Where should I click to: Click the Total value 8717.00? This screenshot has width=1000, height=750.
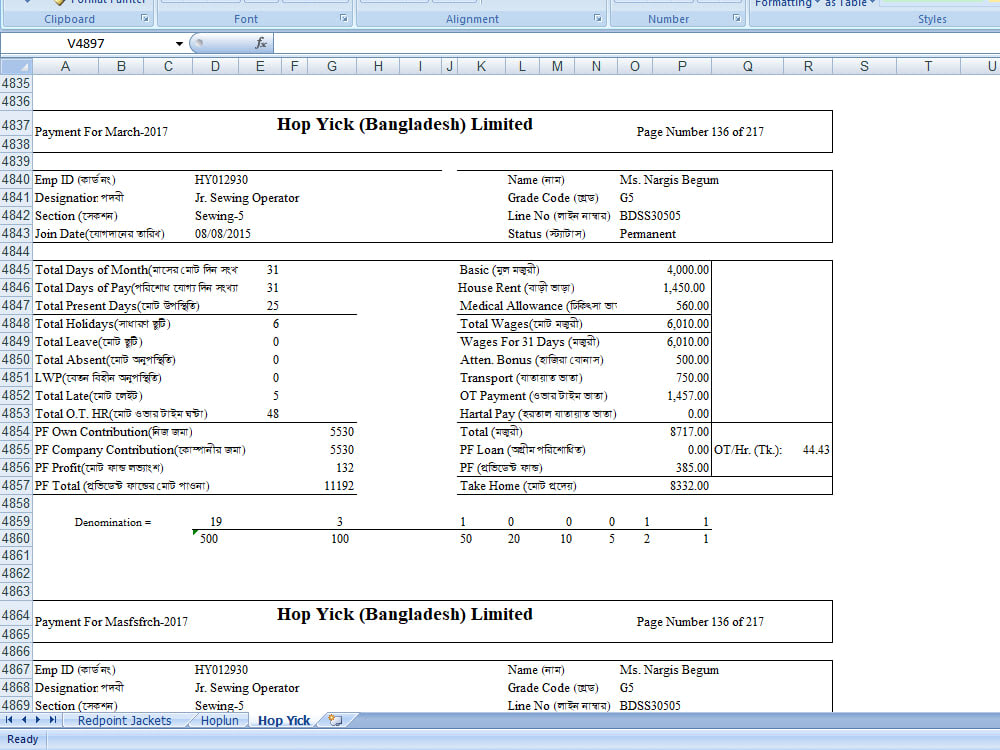[689, 432]
